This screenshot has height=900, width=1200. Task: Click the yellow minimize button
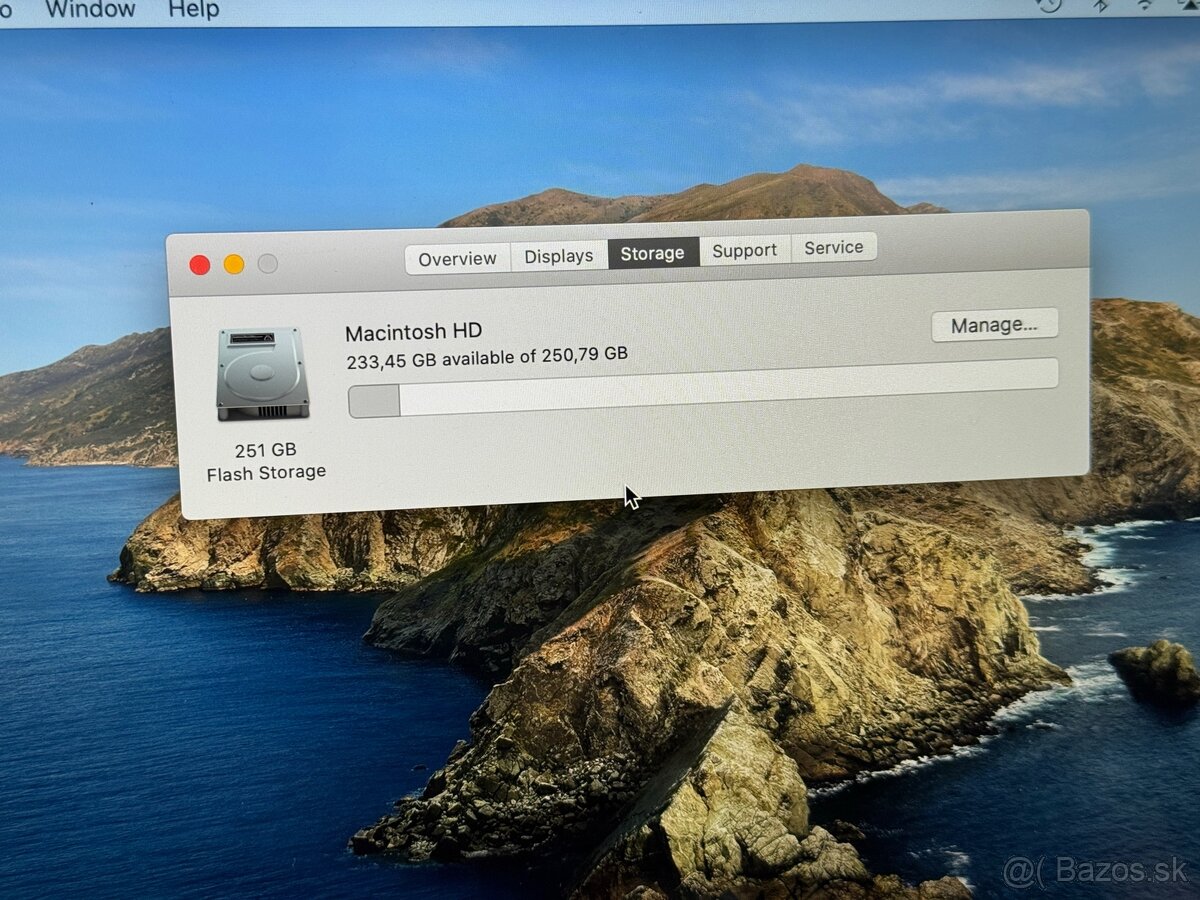(x=233, y=263)
